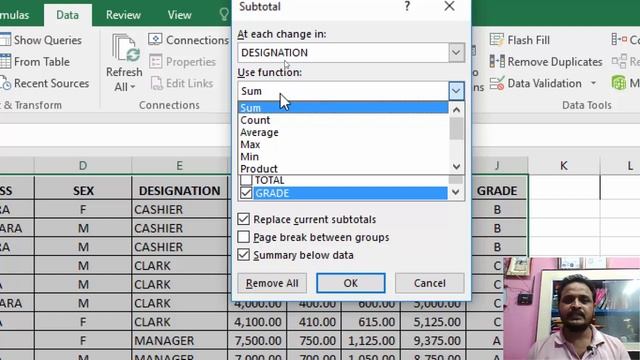Image resolution: width=640 pixels, height=360 pixels.
Task: Click the Refresh All icon
Action: coord(127,48)
